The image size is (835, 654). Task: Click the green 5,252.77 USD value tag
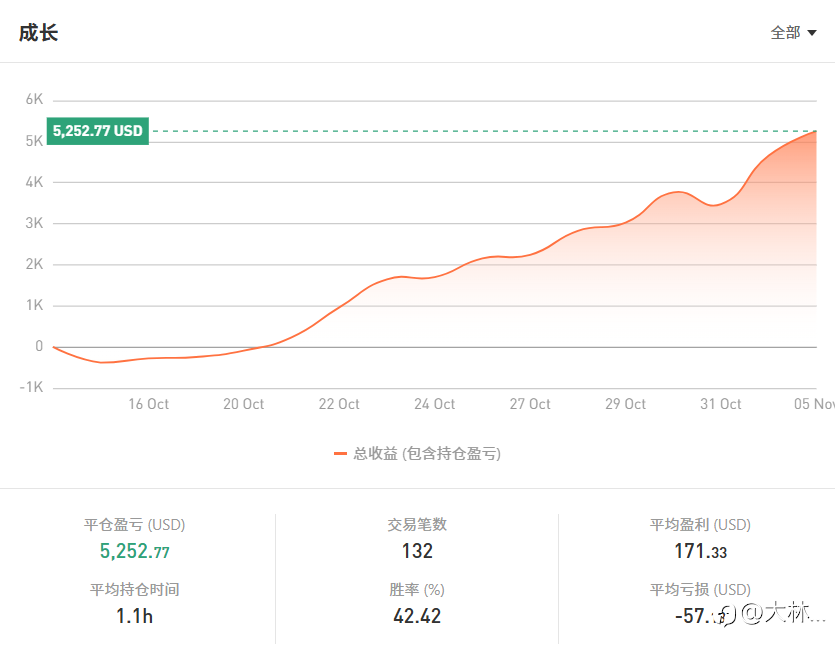pyautogui.click(x=98, y=131)
